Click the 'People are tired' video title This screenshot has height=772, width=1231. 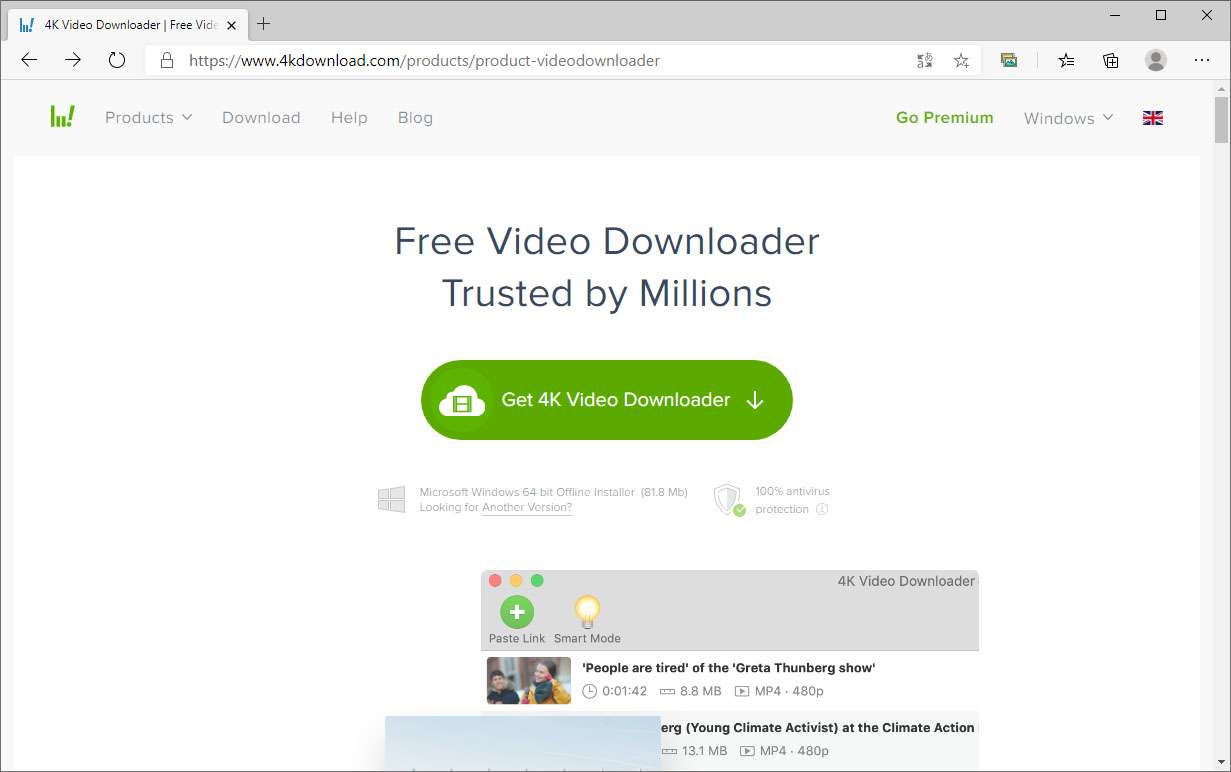click(x=729, y=668)
